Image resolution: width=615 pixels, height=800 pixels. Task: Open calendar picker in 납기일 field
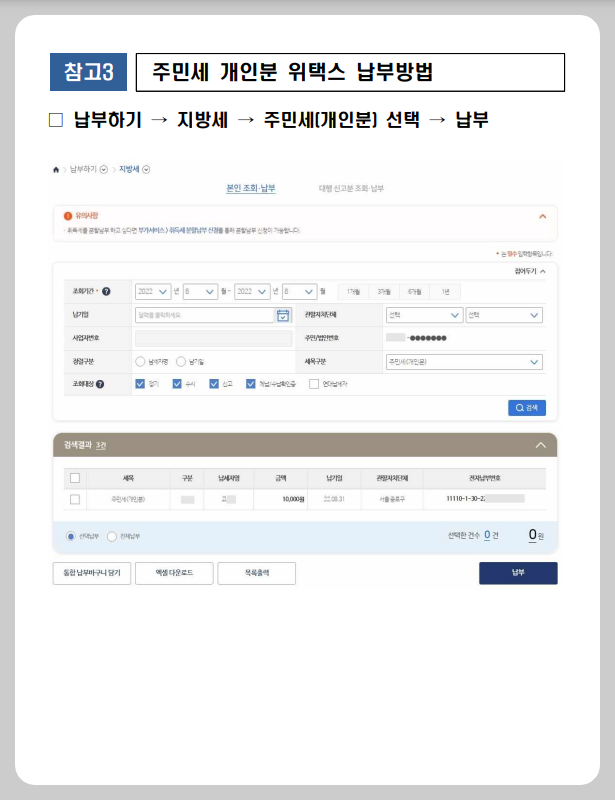point(283,315)
